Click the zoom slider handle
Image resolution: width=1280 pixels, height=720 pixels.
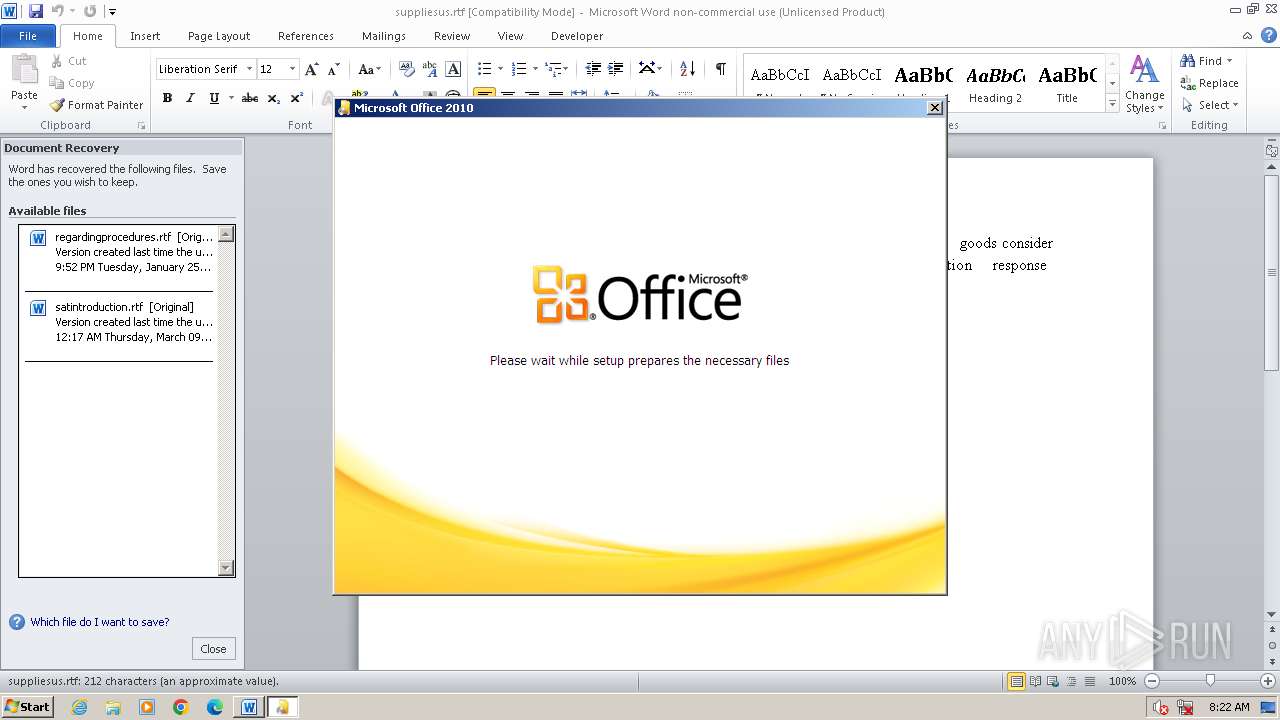pos(1210,681)
